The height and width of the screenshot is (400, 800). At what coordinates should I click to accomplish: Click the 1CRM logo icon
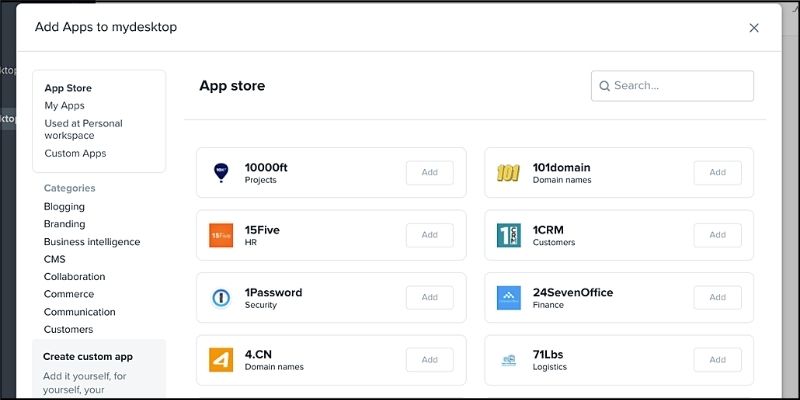[x=509, y=235]
